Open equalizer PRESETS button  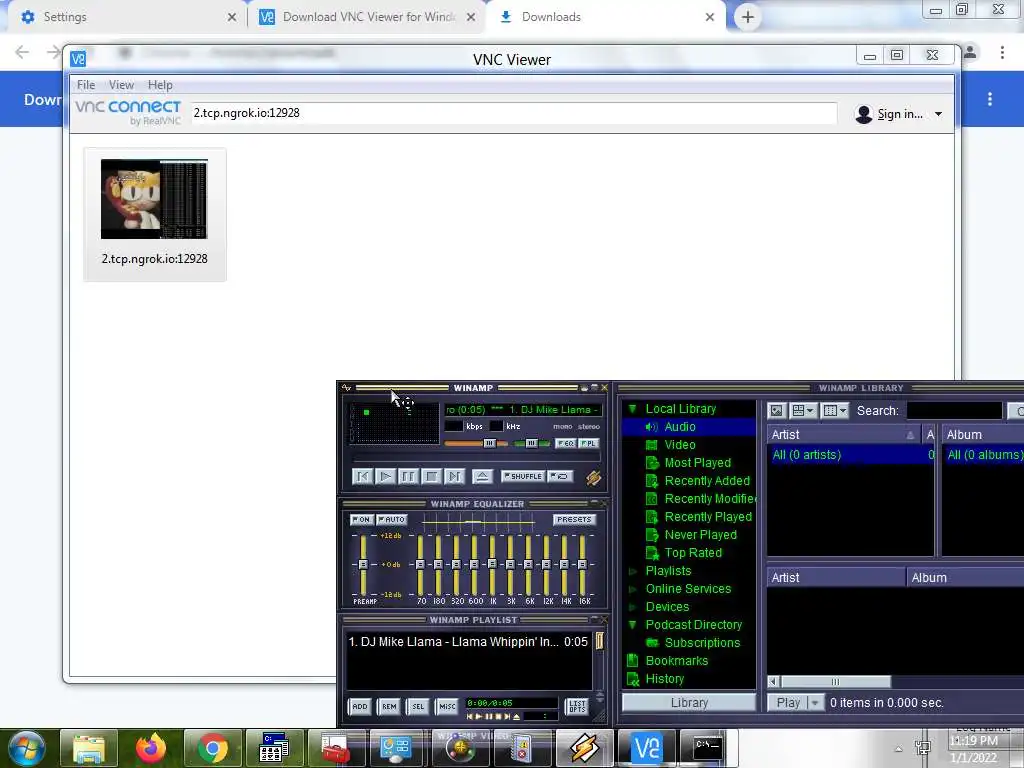pos(574,520)
